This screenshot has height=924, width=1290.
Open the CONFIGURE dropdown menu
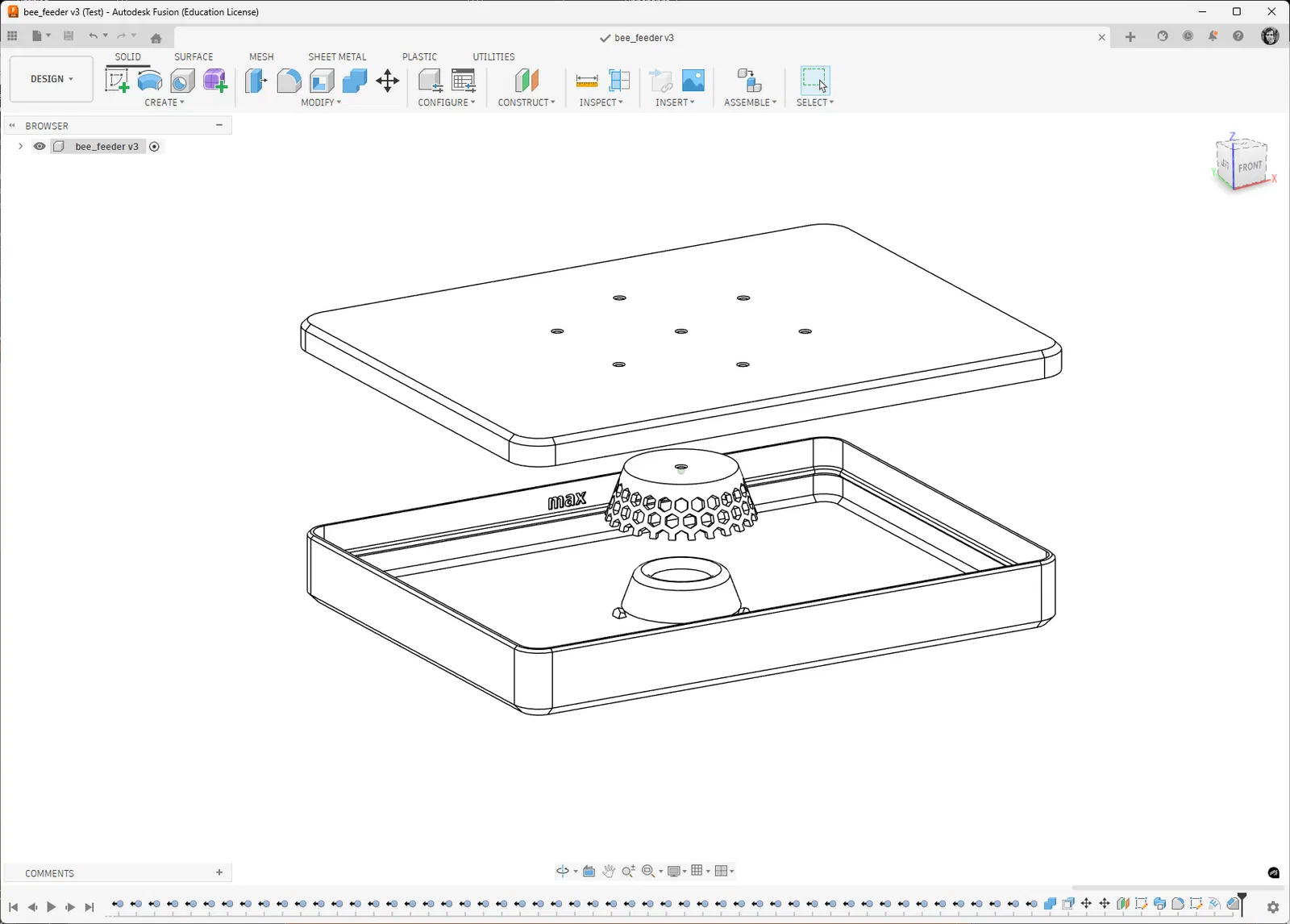(x=447, y=102)
